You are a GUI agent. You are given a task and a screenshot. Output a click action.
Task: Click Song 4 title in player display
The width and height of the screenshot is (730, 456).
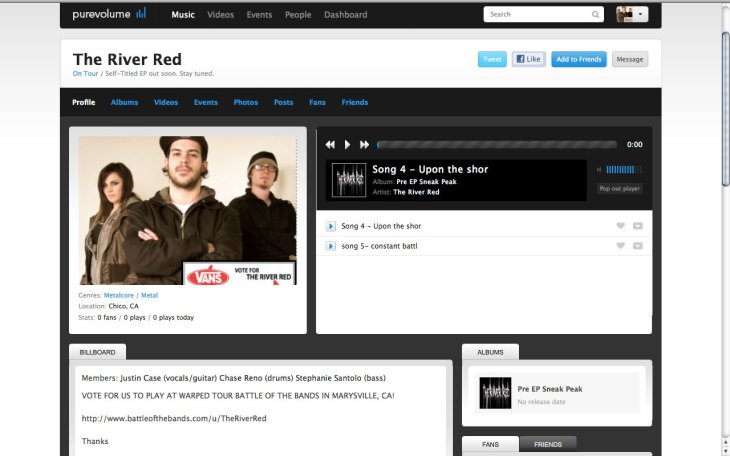(430, 170)
